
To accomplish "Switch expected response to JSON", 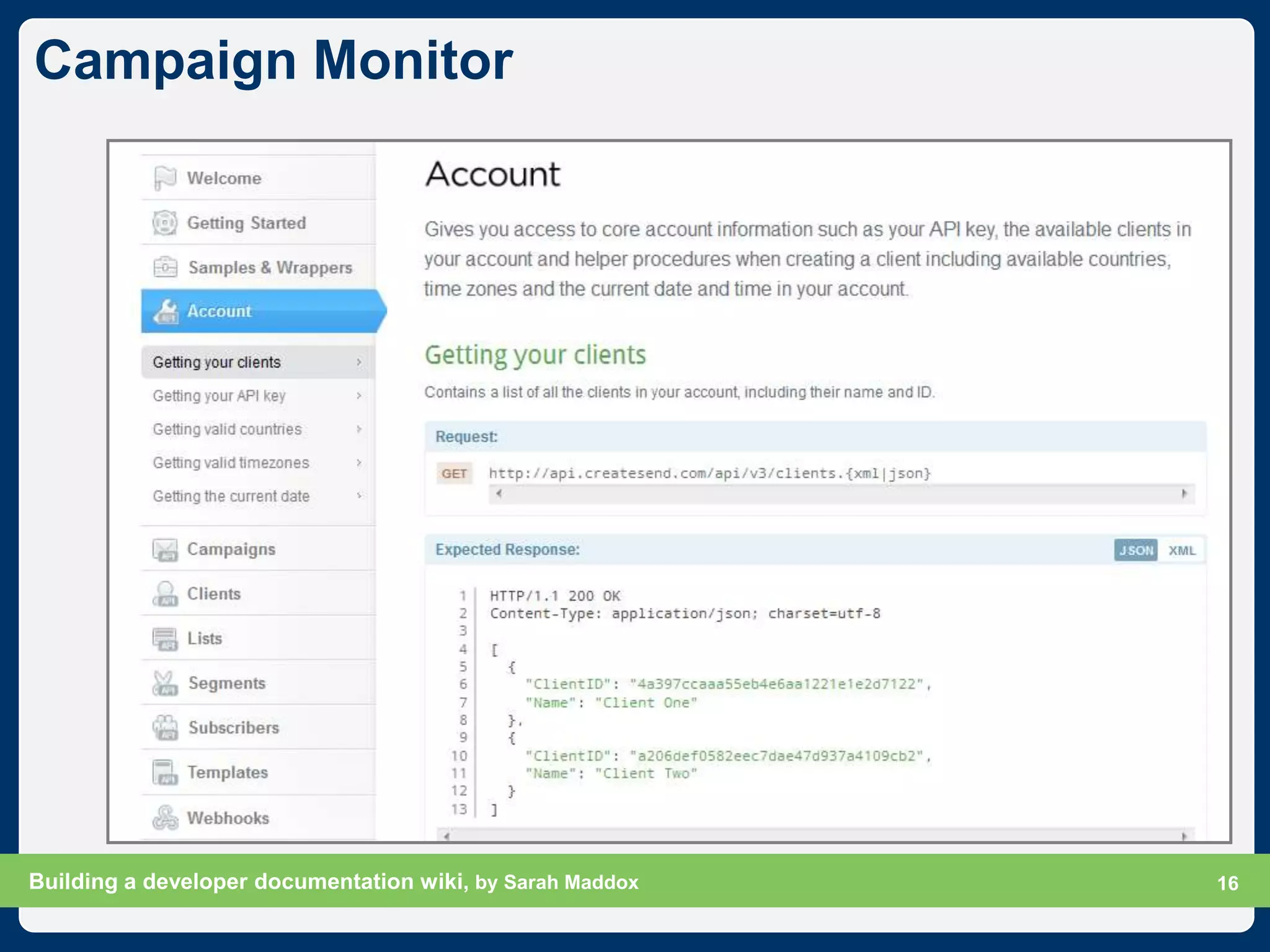I will pyautogui.click(x=1136, y=550).
